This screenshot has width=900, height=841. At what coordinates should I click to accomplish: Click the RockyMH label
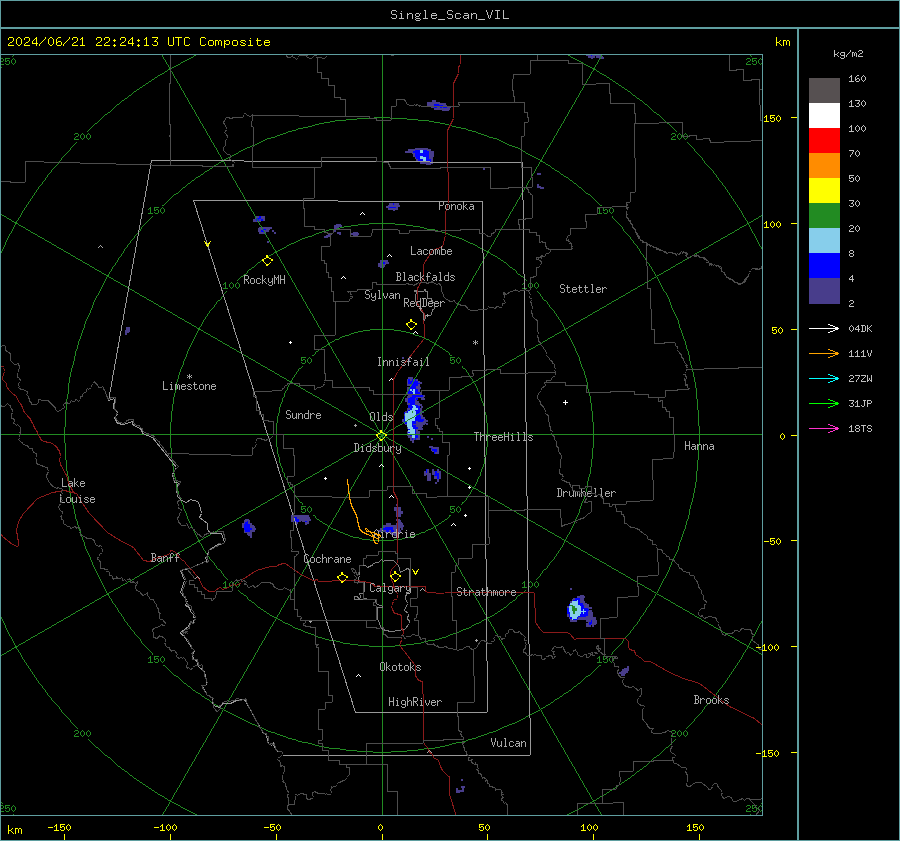[264, 280]
